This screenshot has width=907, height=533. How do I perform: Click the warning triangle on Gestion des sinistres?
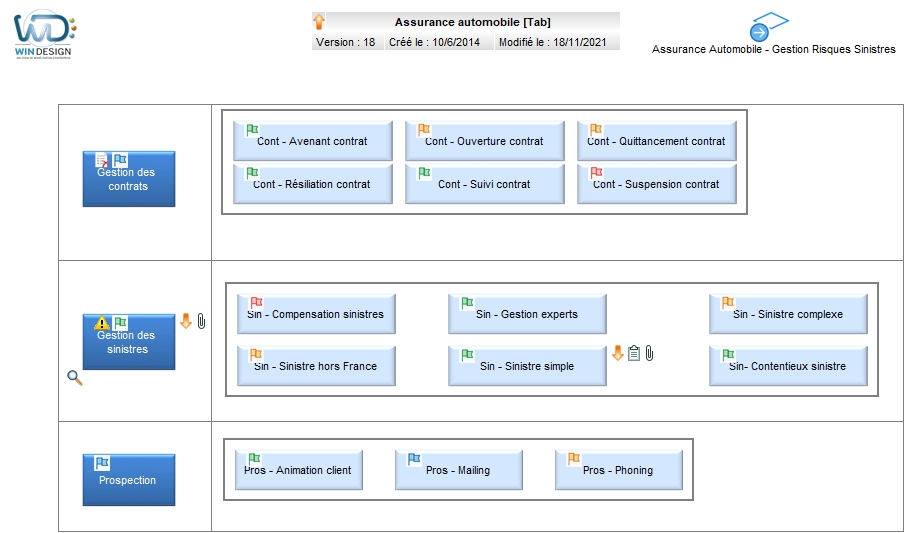tap(102, 323)
